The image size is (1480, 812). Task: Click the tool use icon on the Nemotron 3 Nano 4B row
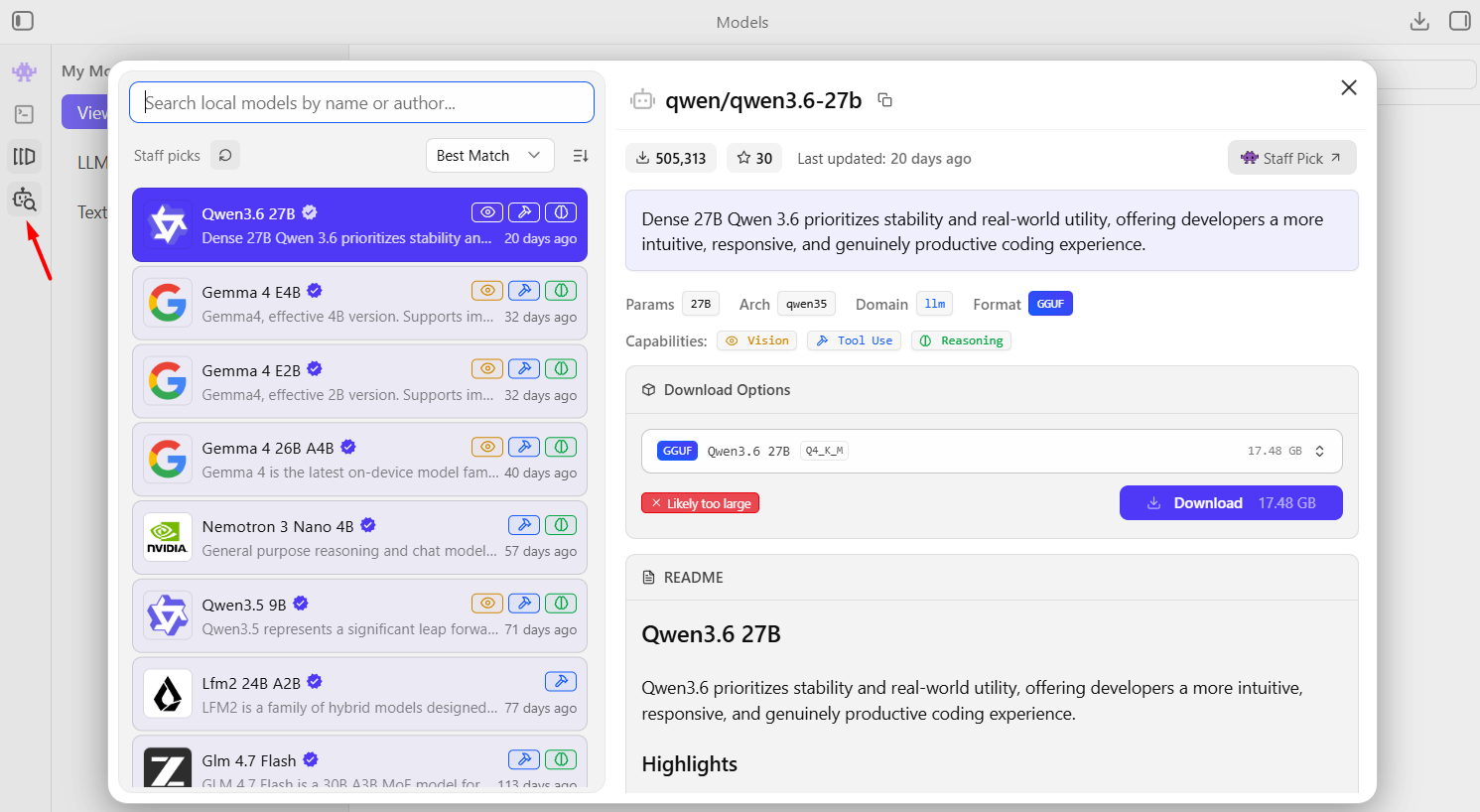[524, 525]
